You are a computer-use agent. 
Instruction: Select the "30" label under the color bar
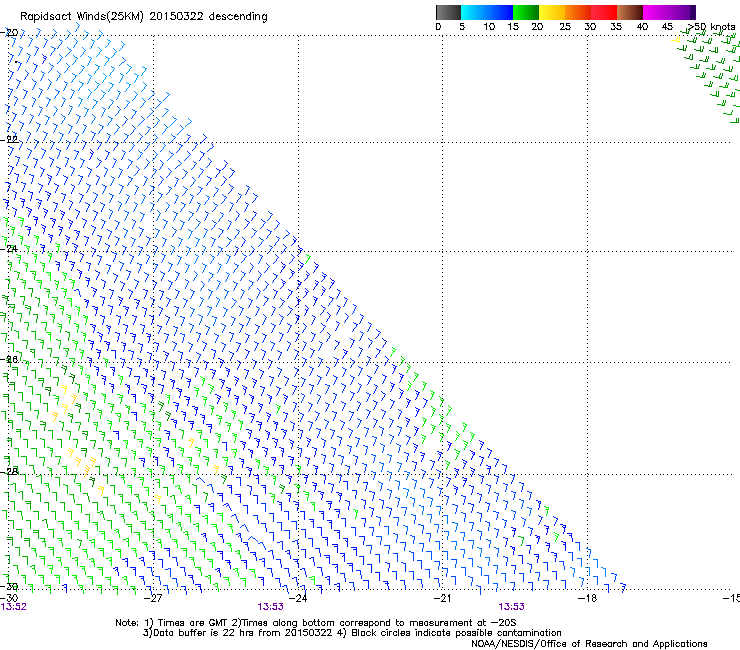point(590,27)
